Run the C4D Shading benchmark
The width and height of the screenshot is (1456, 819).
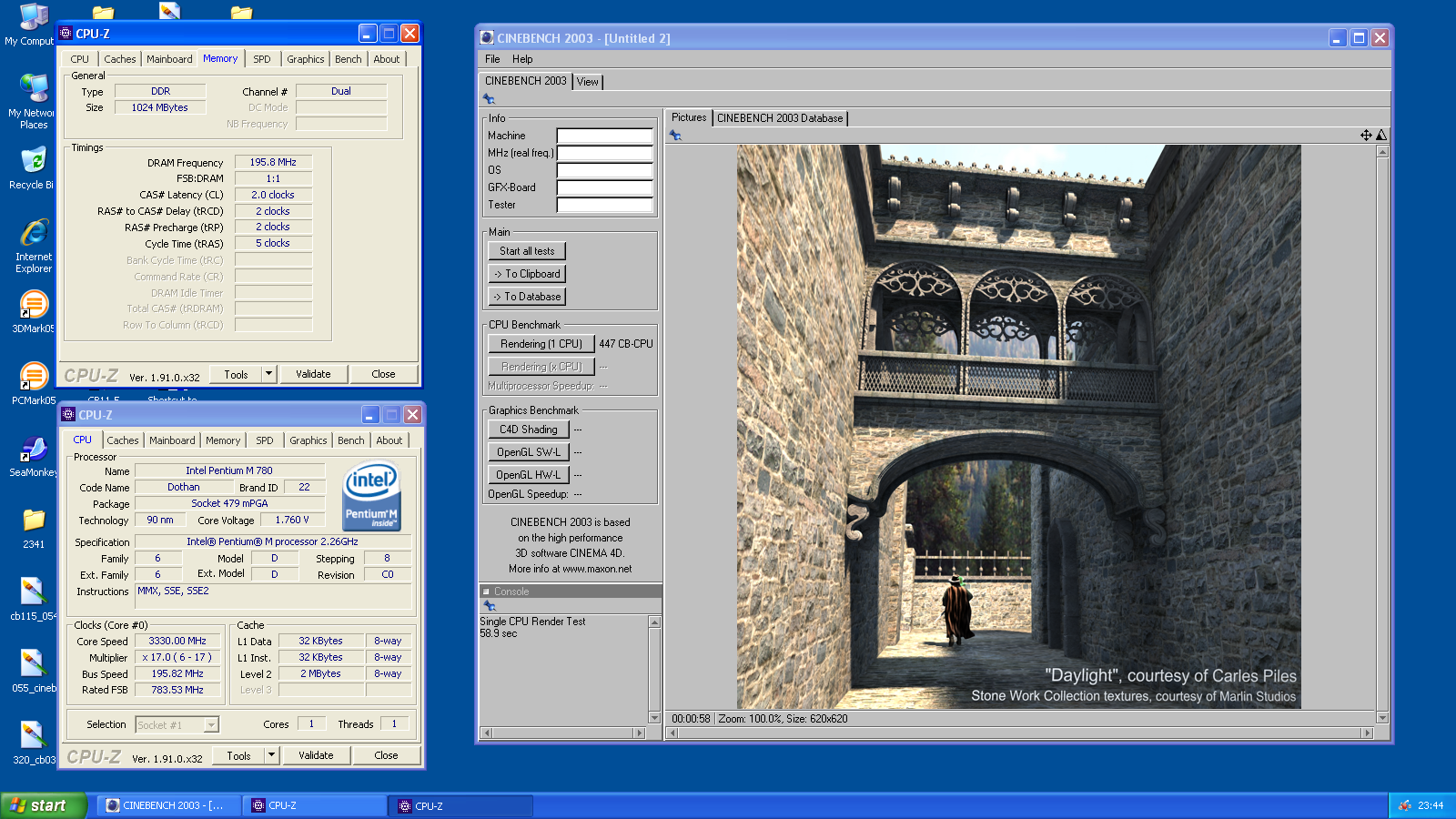tap(529, 430)
